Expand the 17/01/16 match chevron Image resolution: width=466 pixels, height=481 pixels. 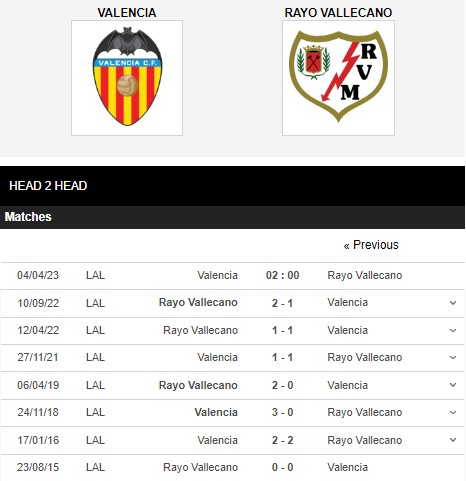453,440
